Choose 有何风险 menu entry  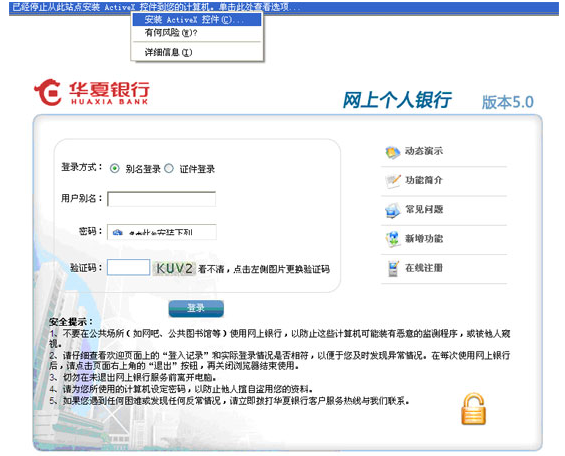pos(197,33)
